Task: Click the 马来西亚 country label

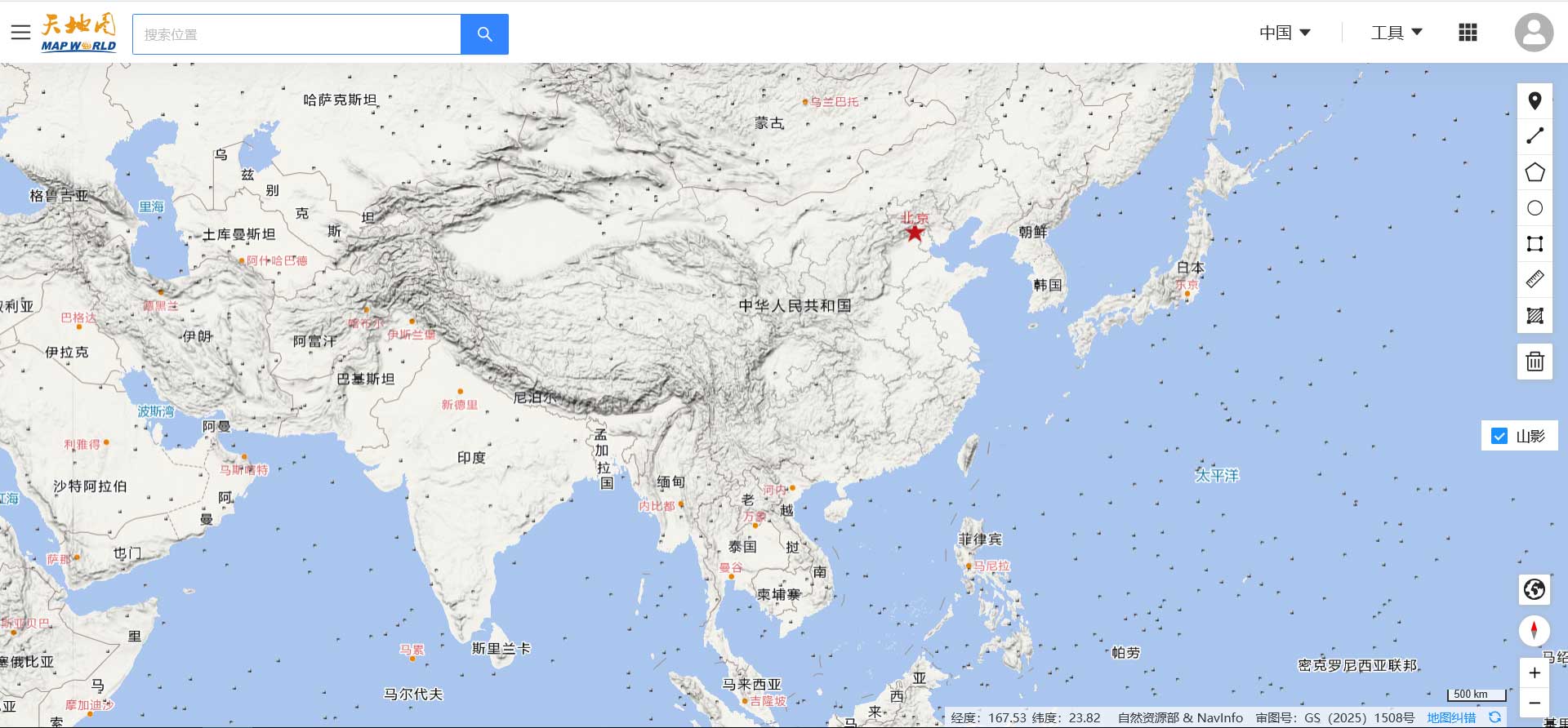Action: (x=752, y=685)
